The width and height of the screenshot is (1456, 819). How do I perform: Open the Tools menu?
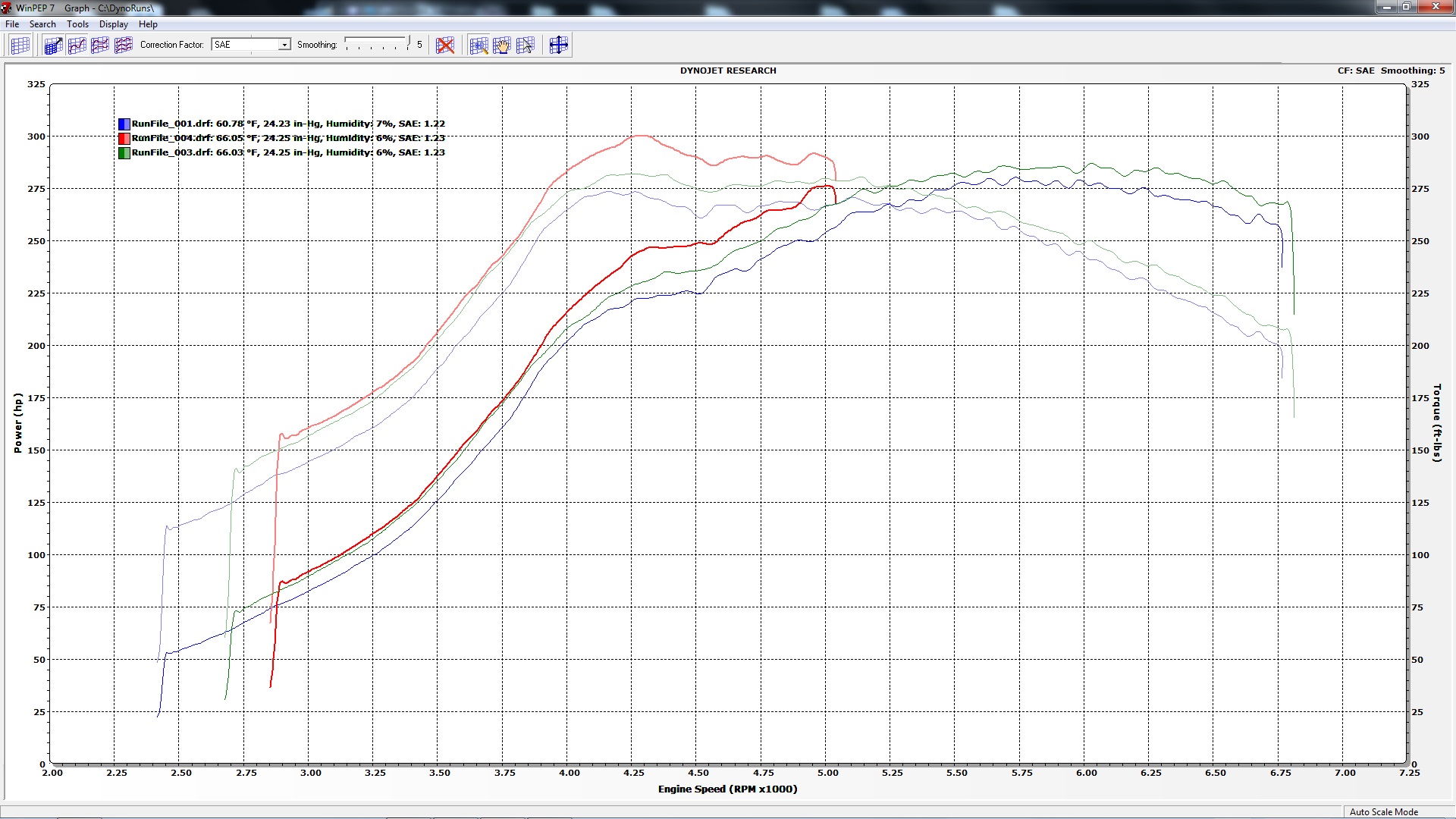tap(77, 24)
